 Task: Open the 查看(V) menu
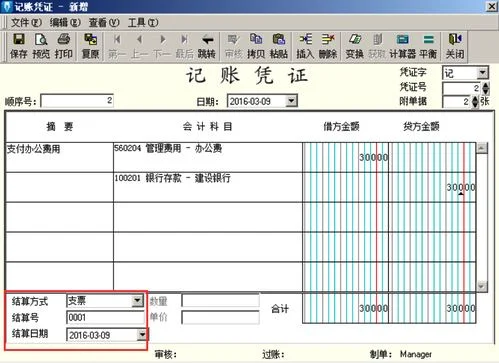click(104, 23)
